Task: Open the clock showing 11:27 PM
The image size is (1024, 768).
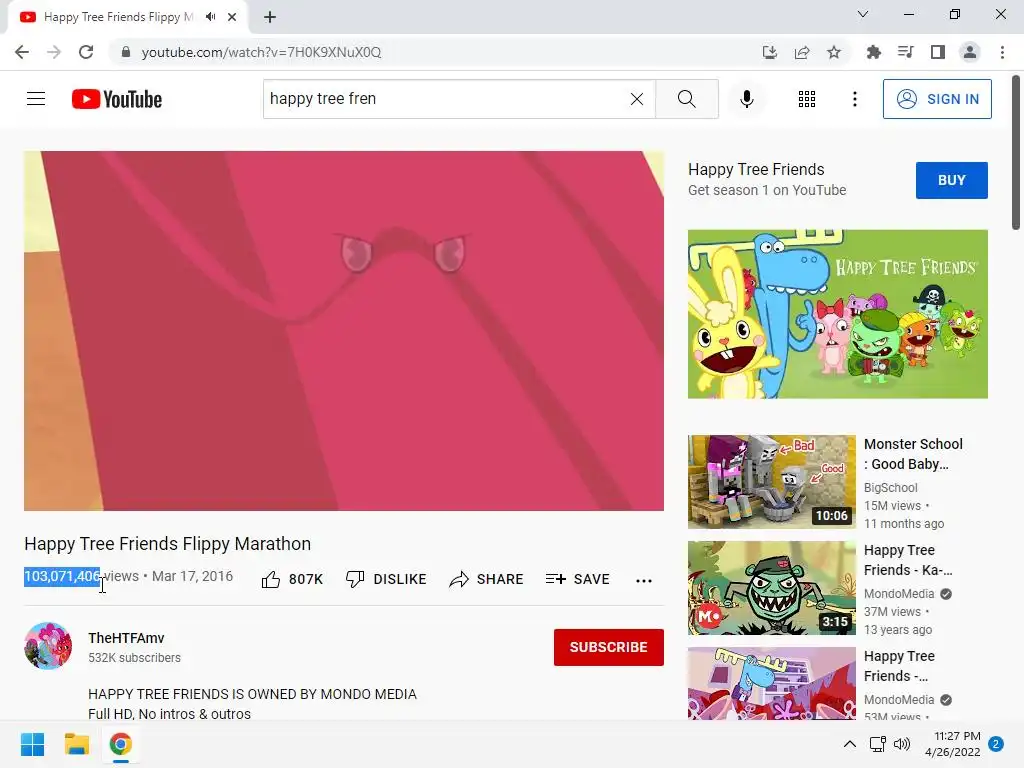Action: [x=953, y=744]
